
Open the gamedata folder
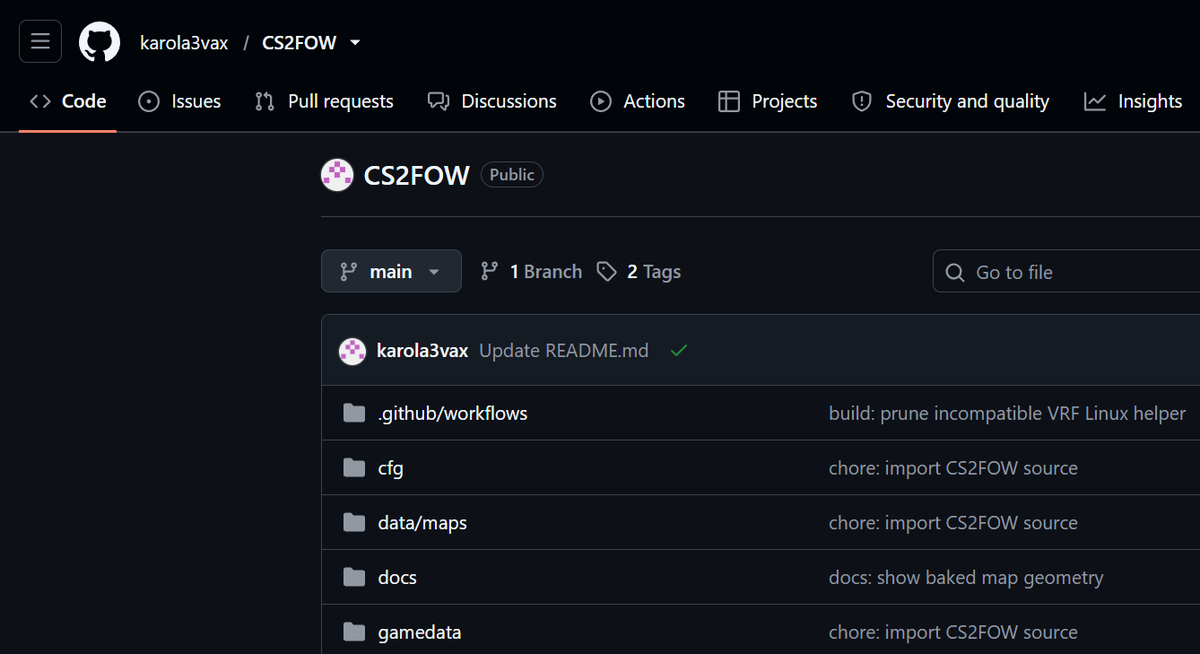(420, 633)
